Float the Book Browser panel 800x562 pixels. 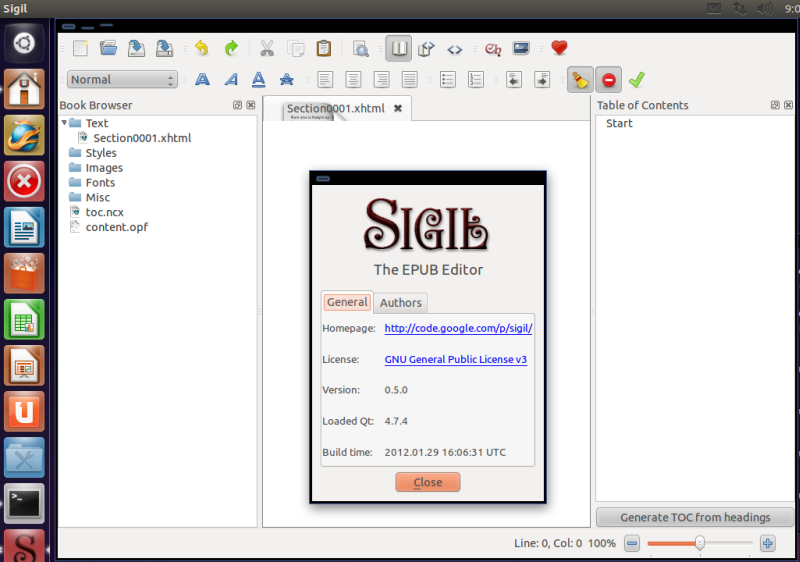pyautogui.click(x=237, y=105)
